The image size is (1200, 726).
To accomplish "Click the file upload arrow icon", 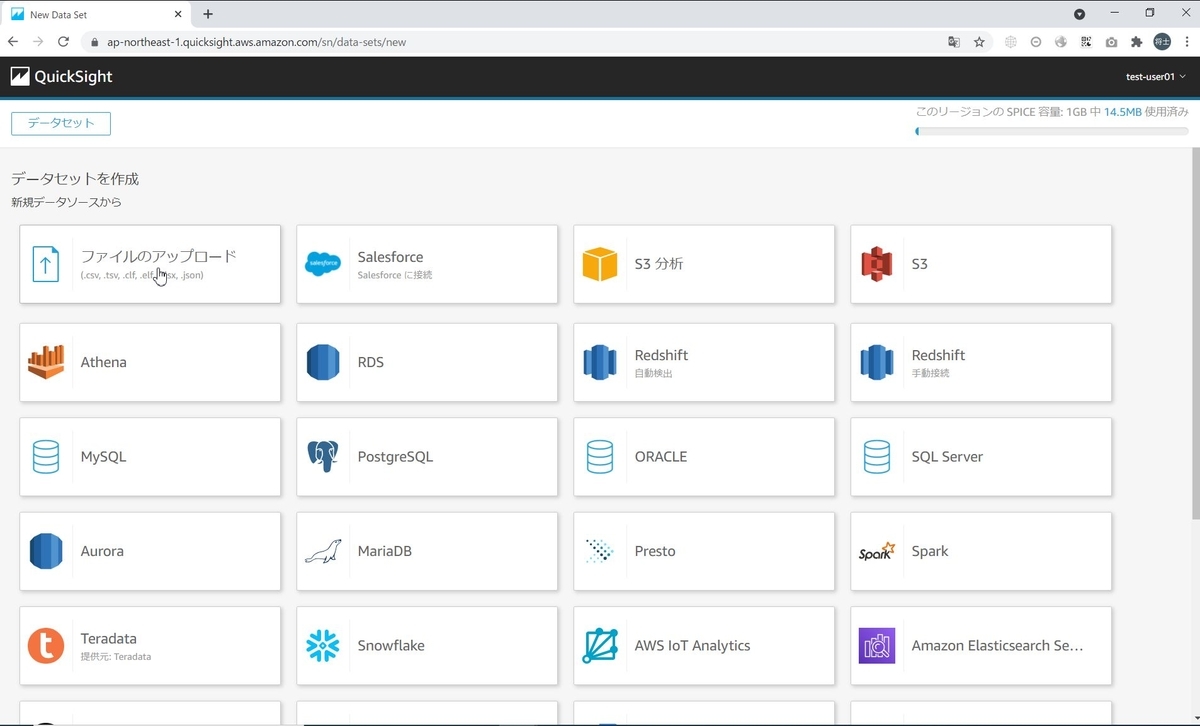I will click(x=45, y=264).
